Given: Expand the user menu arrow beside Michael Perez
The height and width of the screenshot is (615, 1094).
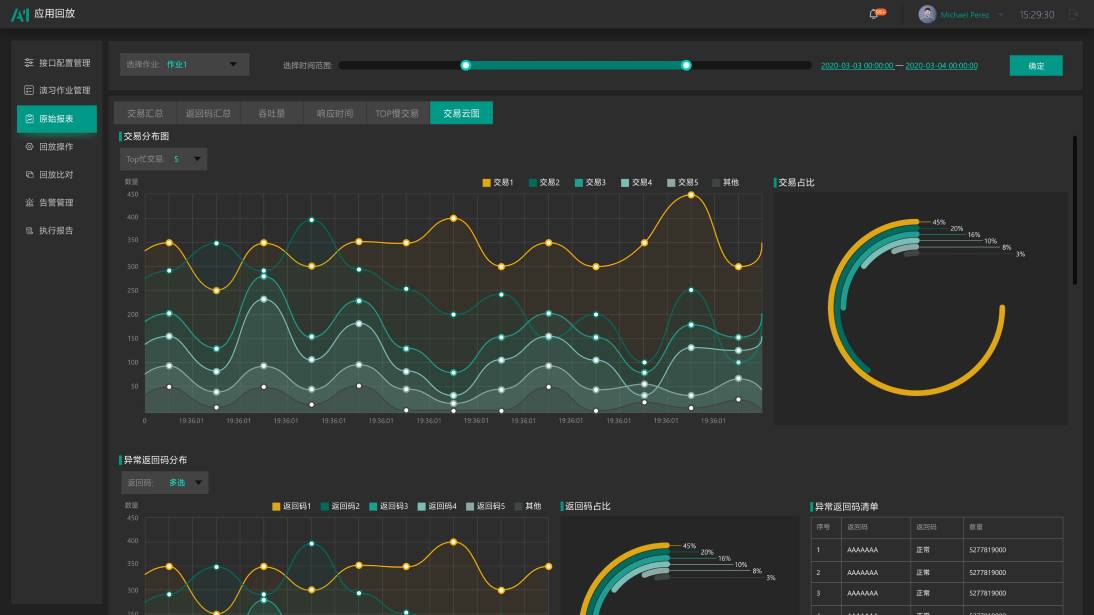Looking at the screenshot, I should click(1001, 15).
